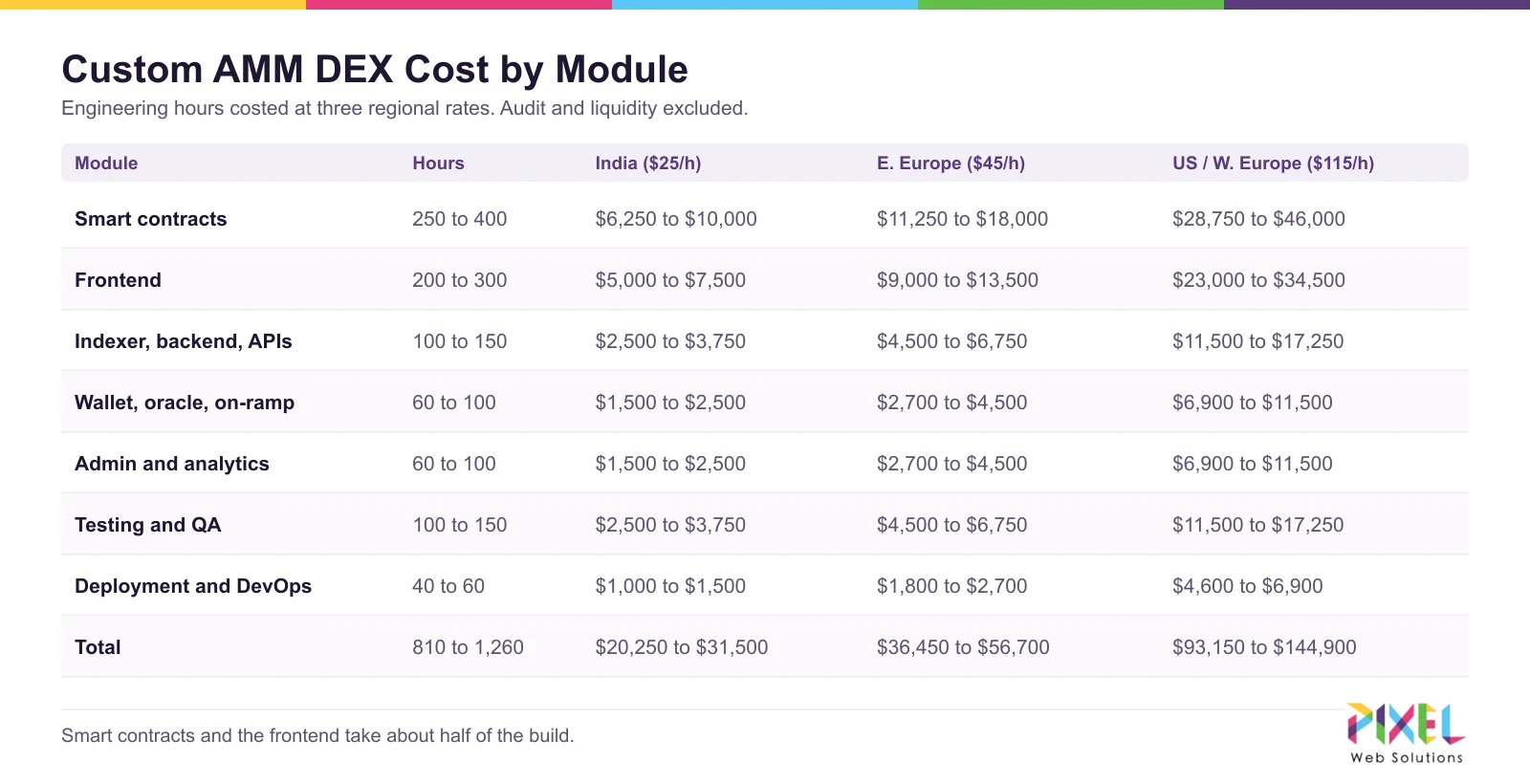Click the '200 to 300' hours cell

click(460, 280)
